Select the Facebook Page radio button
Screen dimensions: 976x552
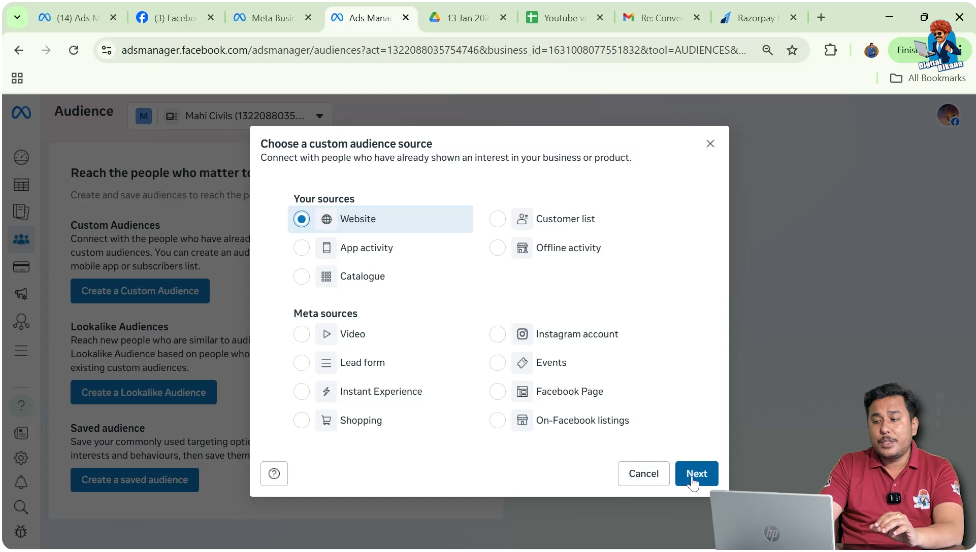click(497, 391)
